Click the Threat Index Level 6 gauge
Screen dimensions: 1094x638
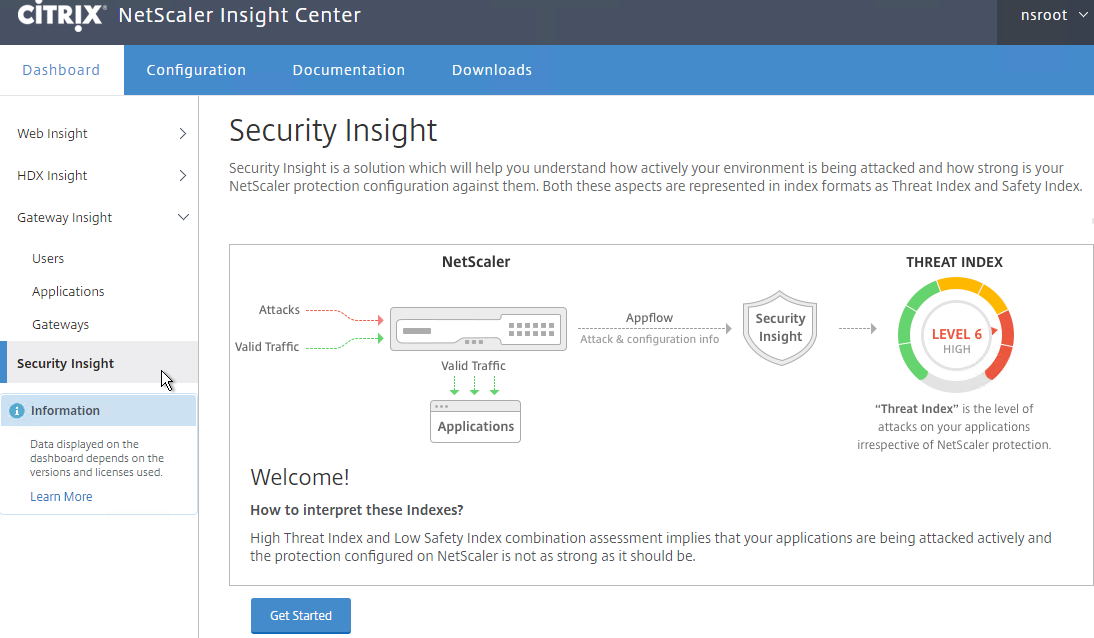pyautogui.click(x=955, y=334)
